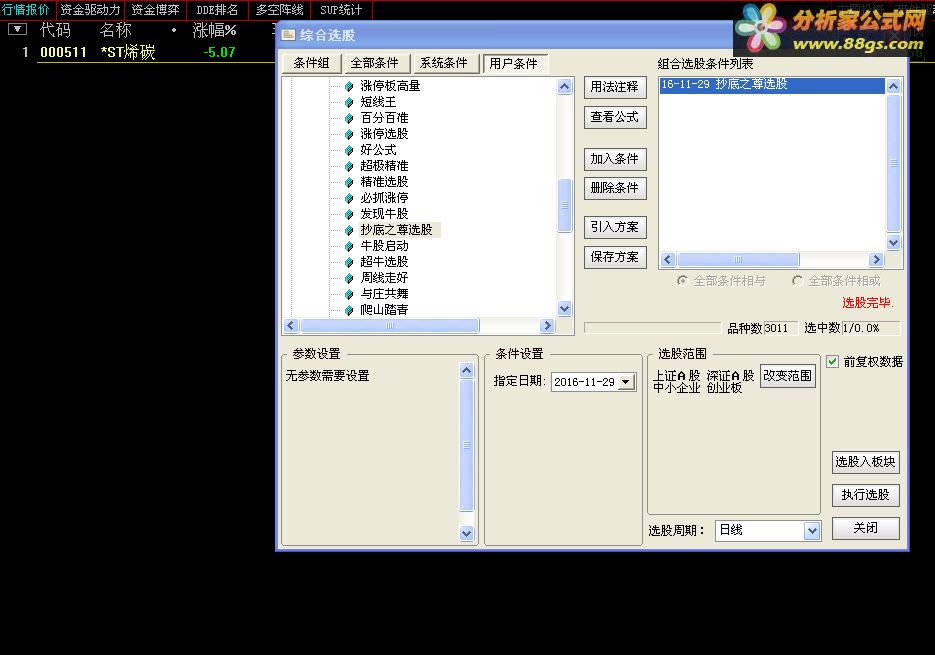
Task: Click the sort arrow box above the quote list
Action: point(17,29)
